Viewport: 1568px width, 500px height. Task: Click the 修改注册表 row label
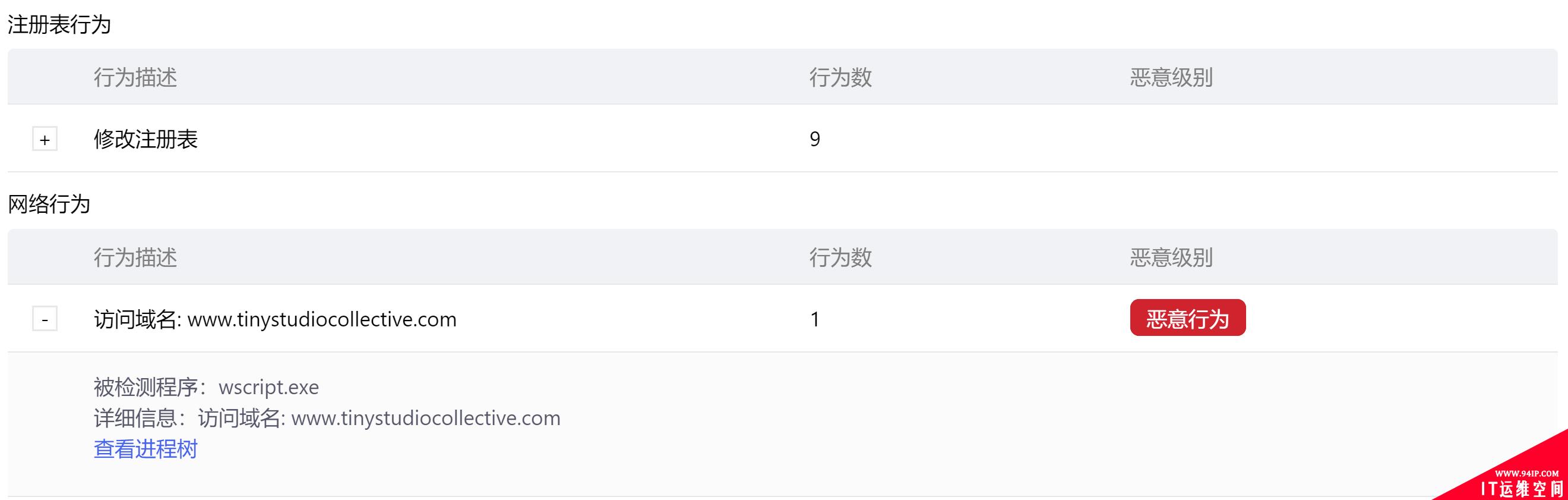click(x=146, y=140)
